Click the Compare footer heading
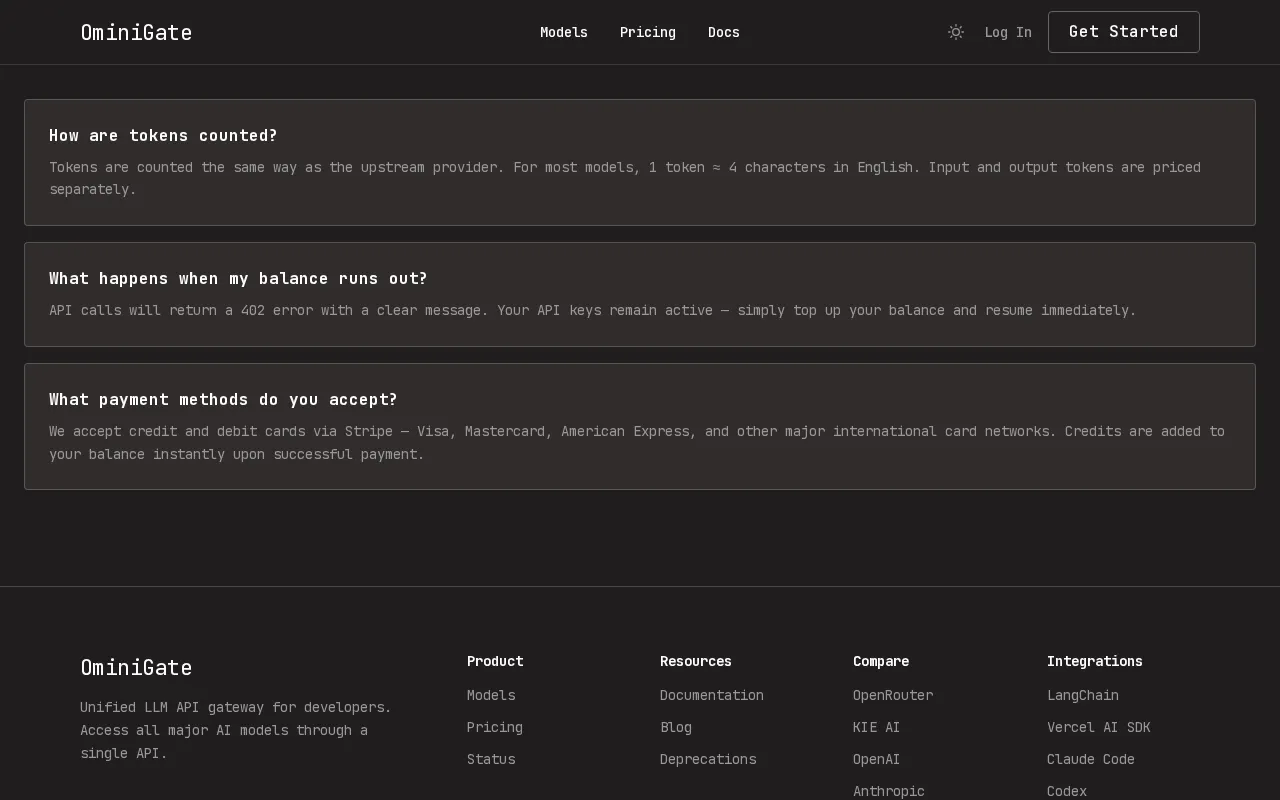The image size is (1280, 800). (x=881, y=661)
